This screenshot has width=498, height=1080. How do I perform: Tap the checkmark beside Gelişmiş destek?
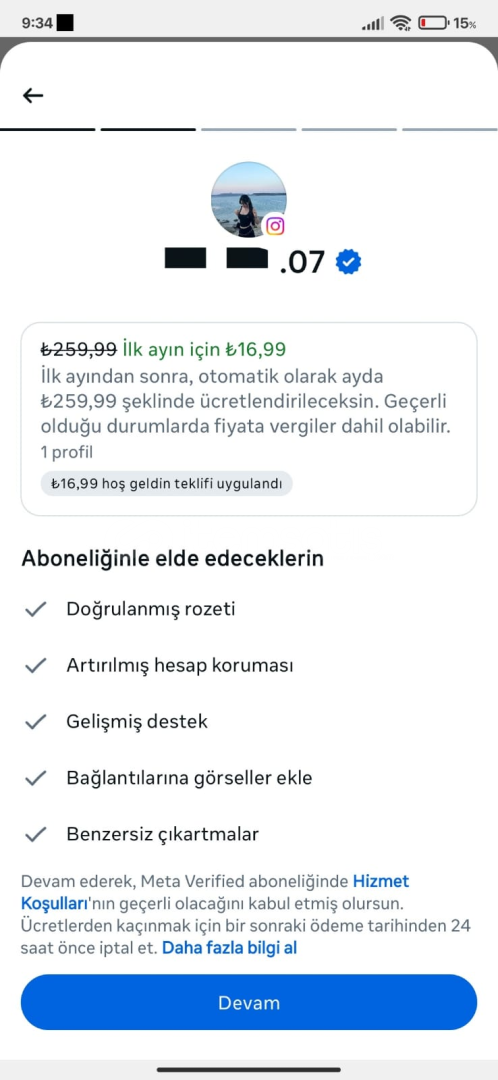click(x=35, y=722)
